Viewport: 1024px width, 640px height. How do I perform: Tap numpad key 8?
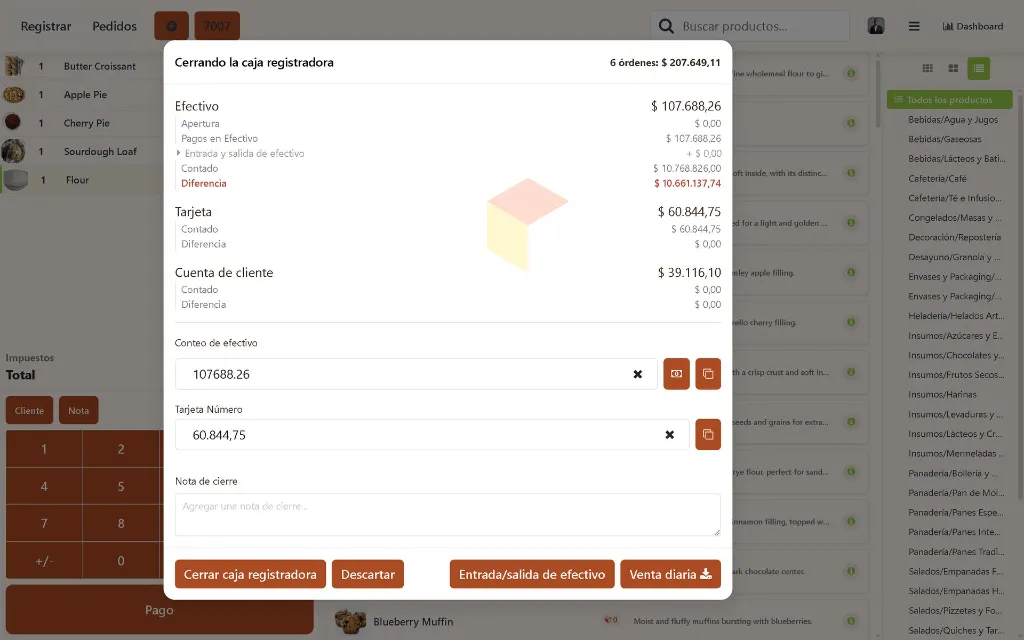[x=121, y=523]
